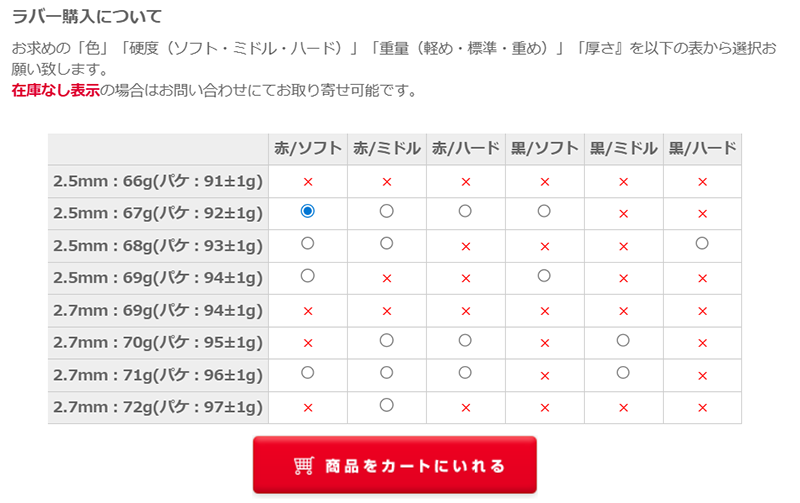Choose 赤/ハード radio for 2.7mm 71g
This screenshot has width=800, height=503.
click(x=465, y=372)
